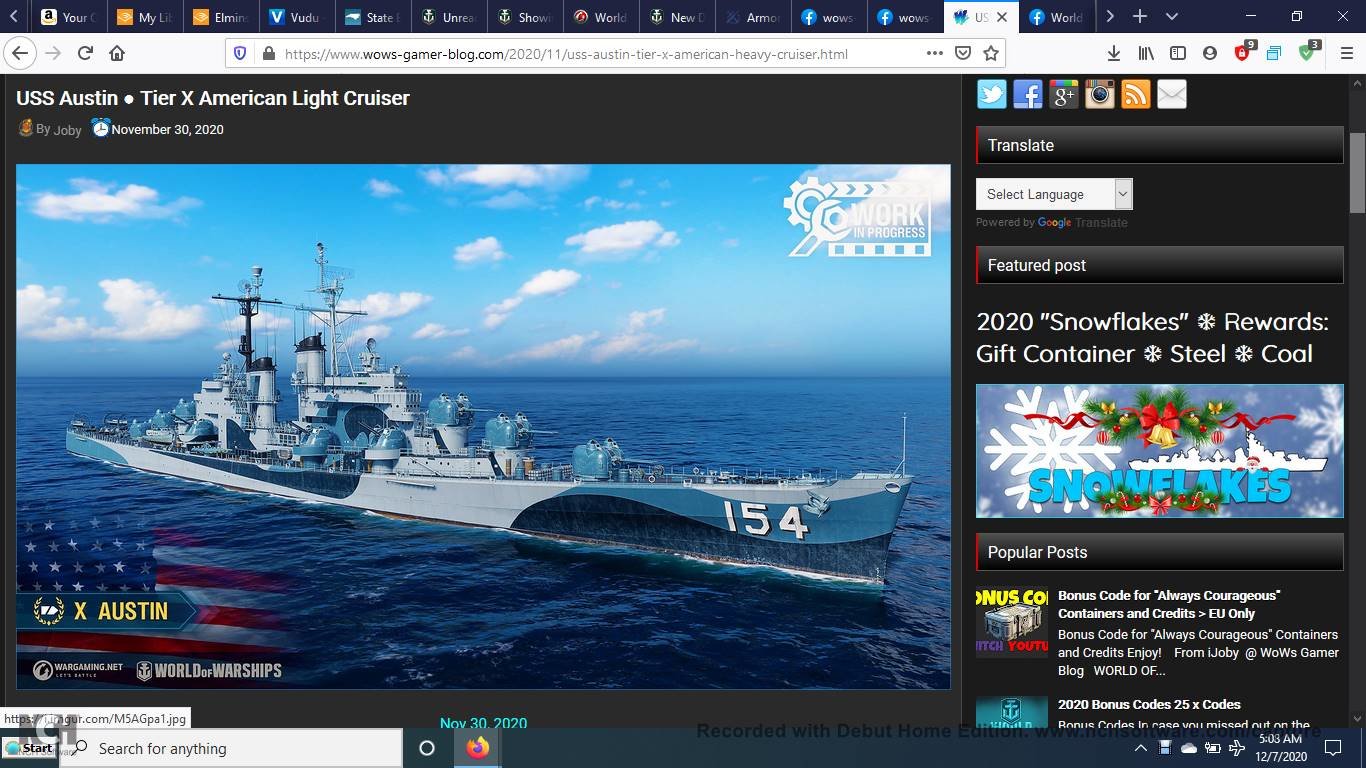Screen dimensions: 1366x768
Task: Open tracking protection shield in address bar
Action: pyautogui.click(x=240, y=54)
